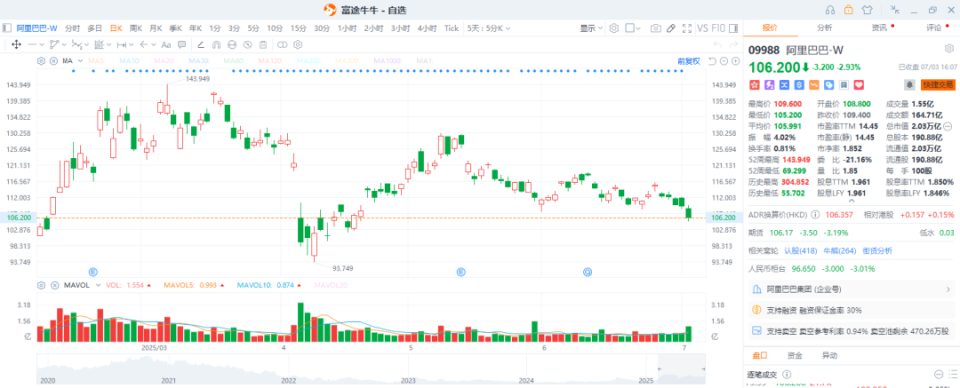Reset the chart view with the circular arrow
The image size is (960, 388).
point(713,61)
